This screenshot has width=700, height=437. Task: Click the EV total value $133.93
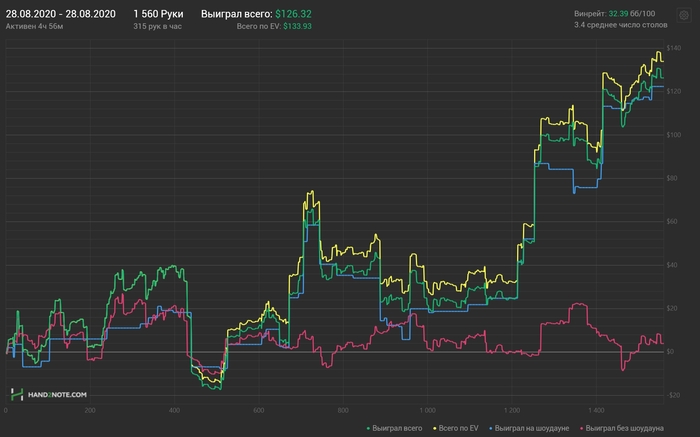(x=297, y=26)
